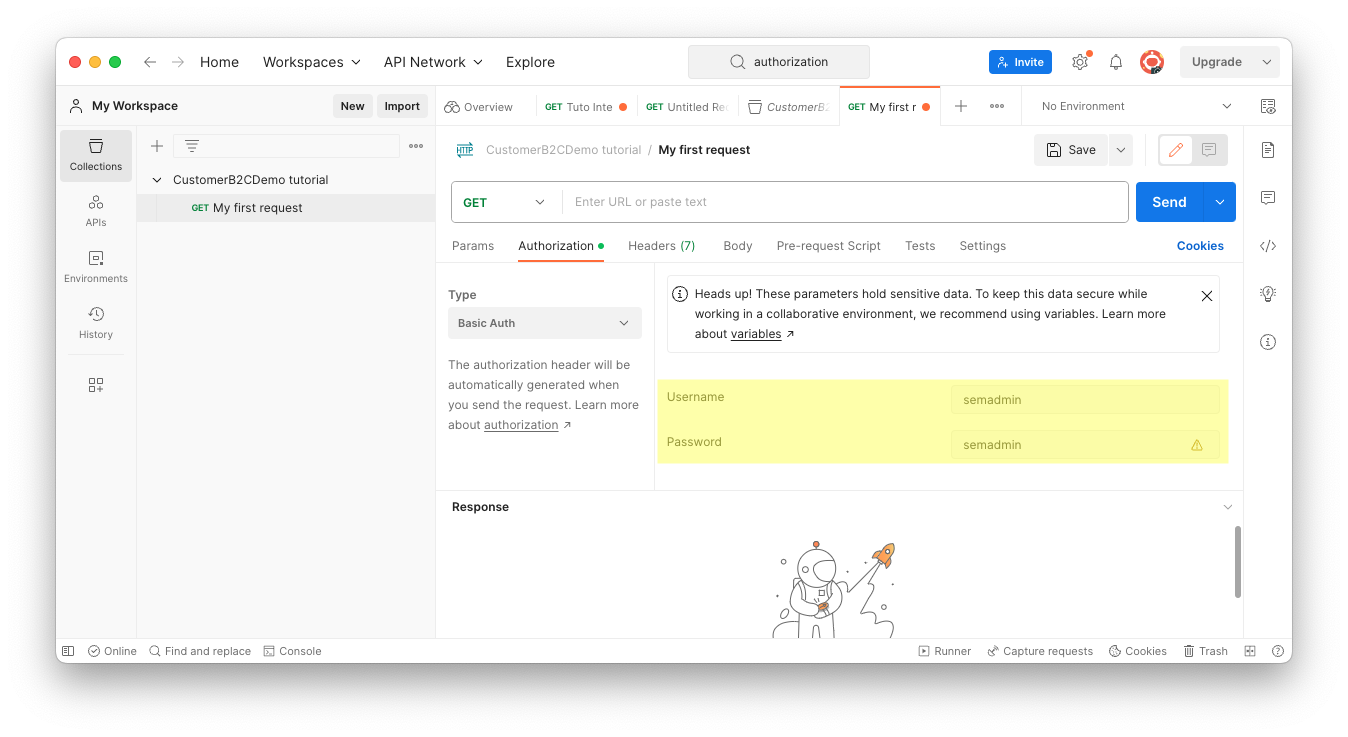1348x737 pixels.
Task: Open the authorization learn more link
Action: tap(521, 425)
